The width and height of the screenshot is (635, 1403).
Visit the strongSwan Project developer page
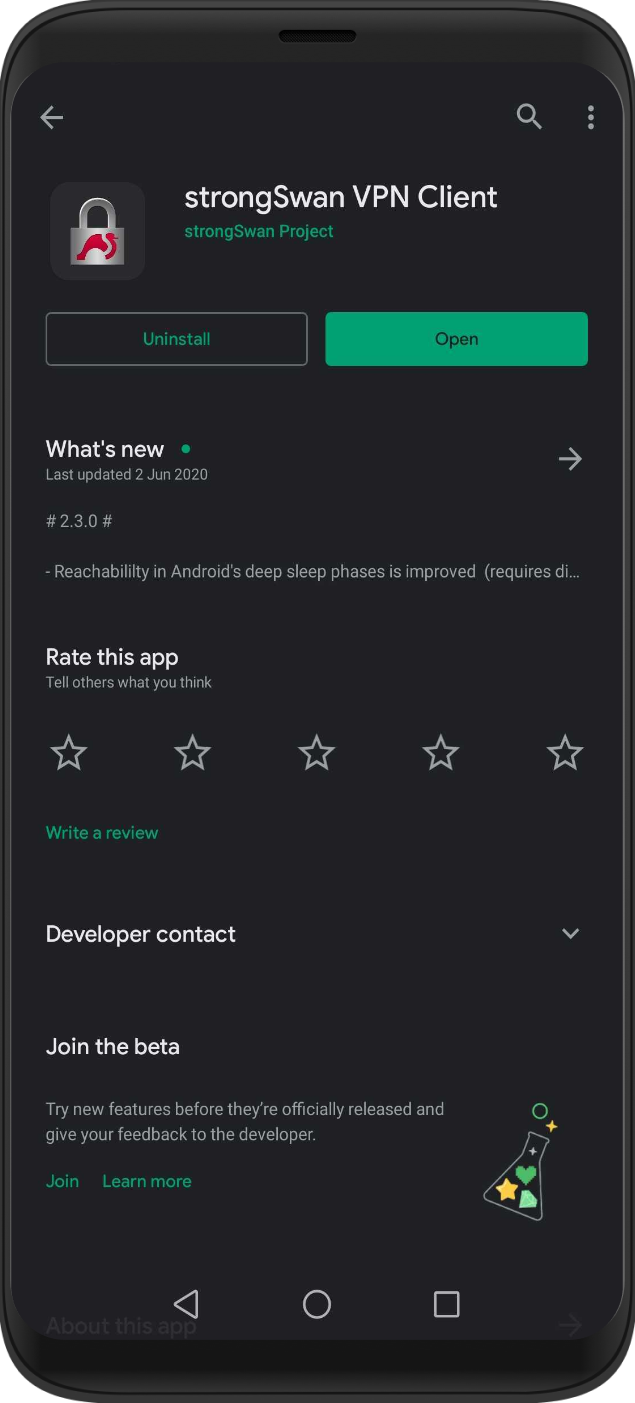[x=259, y=231]
